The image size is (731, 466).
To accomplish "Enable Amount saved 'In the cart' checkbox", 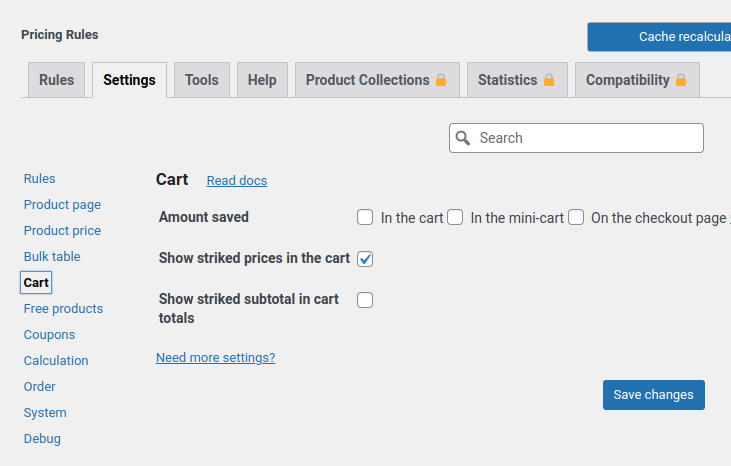I will (x=365, y=217).
